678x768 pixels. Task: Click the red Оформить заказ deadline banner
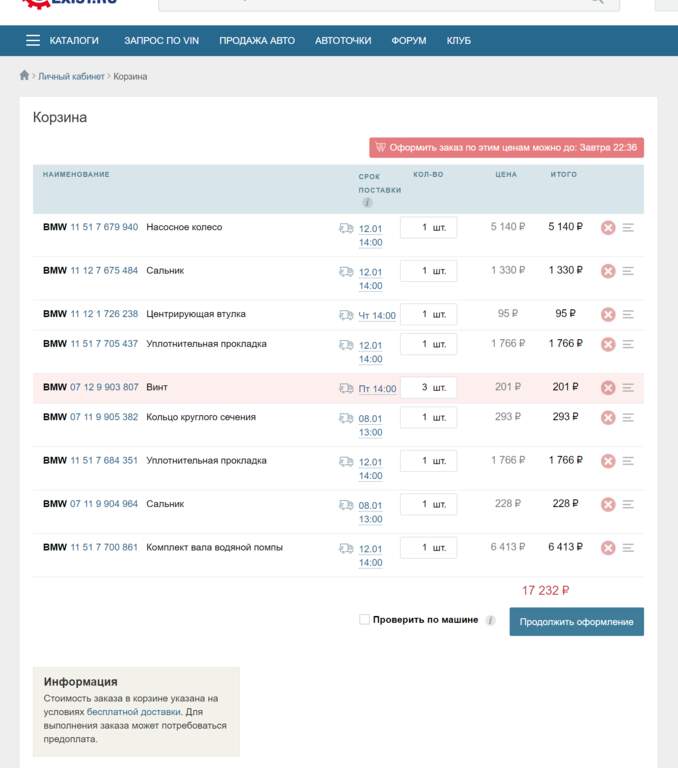pyautogui.click(x=506, y=147)
